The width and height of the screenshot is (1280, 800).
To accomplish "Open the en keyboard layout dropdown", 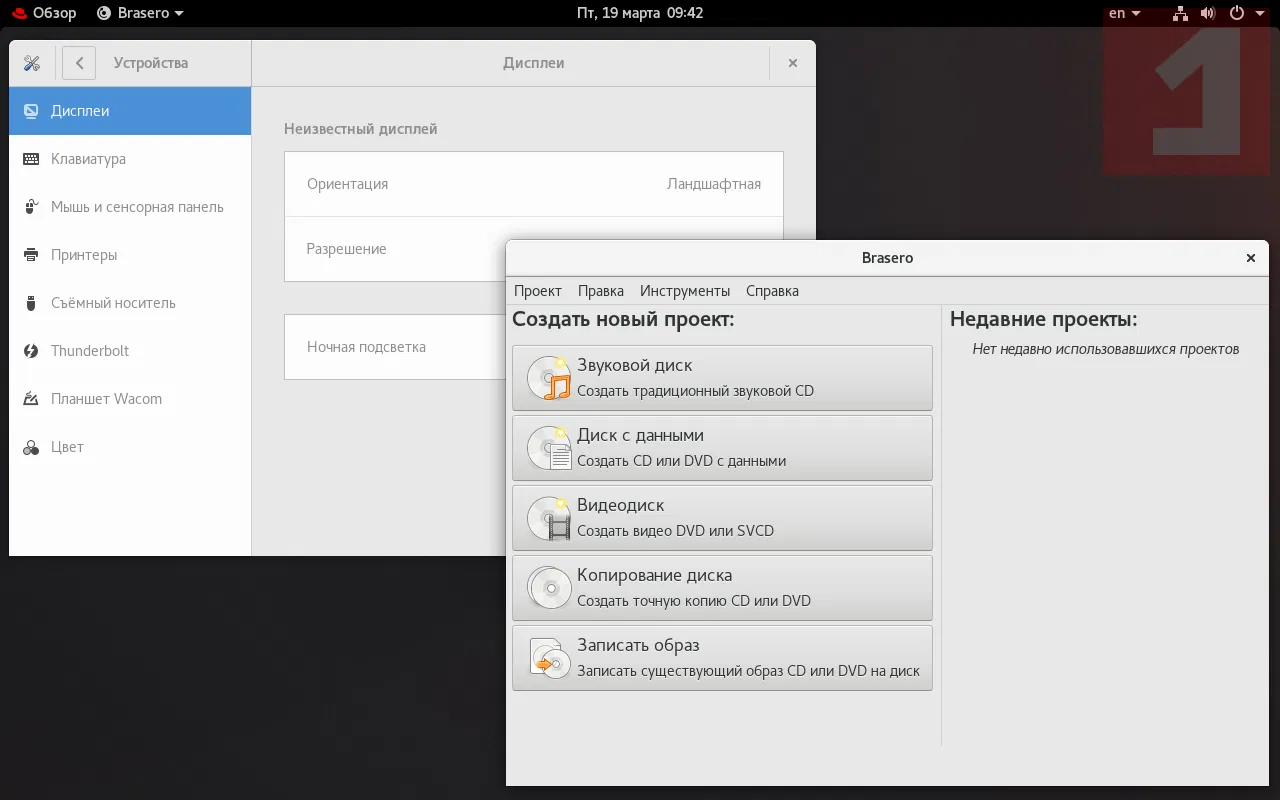I will pyautogui.click(x=1125, y=13).
